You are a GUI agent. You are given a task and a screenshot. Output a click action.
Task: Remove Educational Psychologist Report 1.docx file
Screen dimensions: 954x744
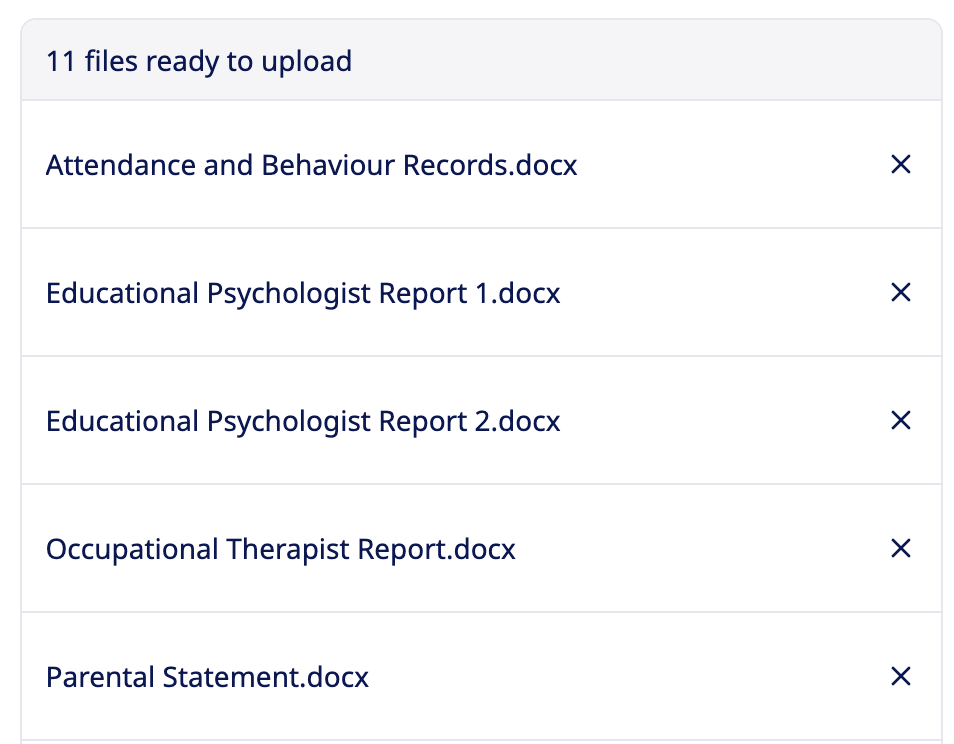click(x=900, y=292)
